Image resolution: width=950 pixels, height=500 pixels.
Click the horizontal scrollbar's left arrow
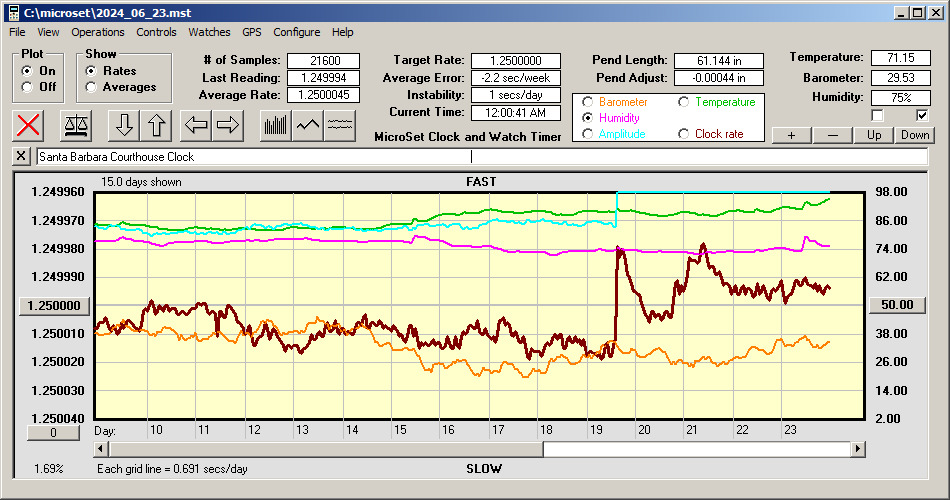102,450
